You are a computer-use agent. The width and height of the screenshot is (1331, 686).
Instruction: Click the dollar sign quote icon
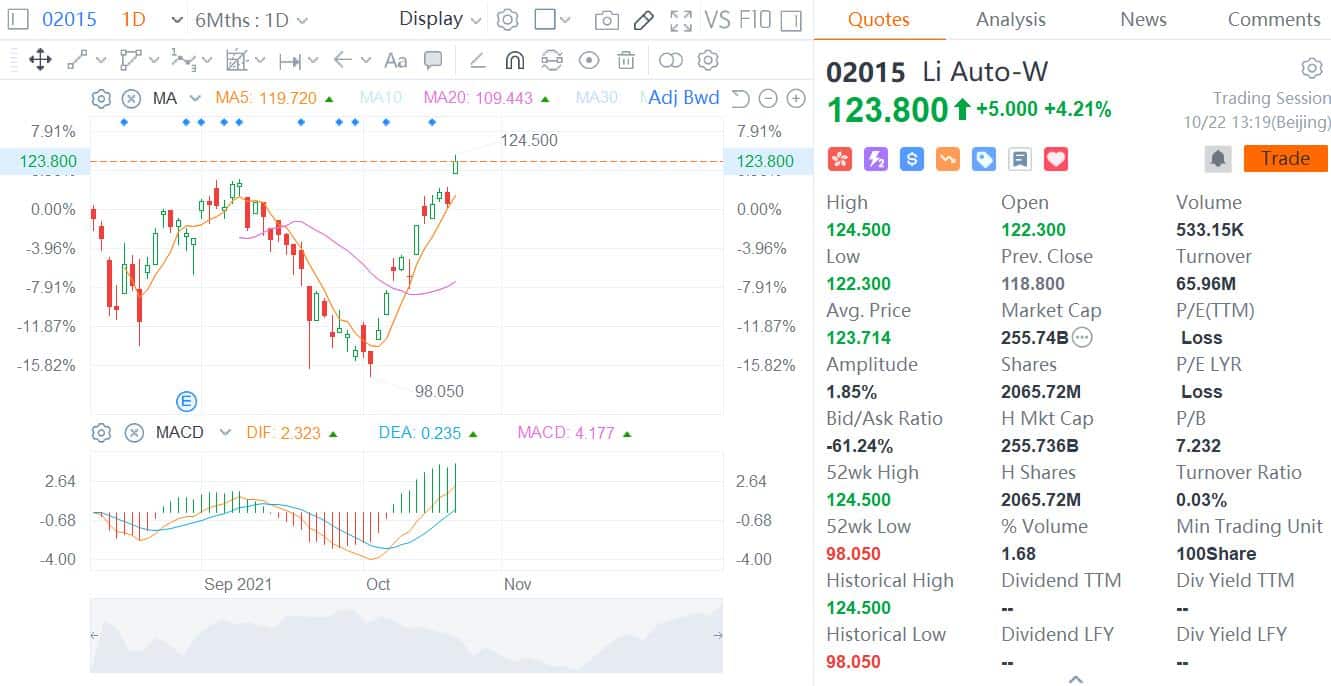(x=910, y=158)
